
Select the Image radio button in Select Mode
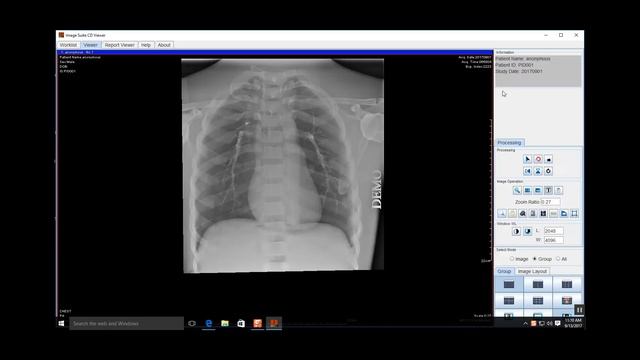pos(512,259)
